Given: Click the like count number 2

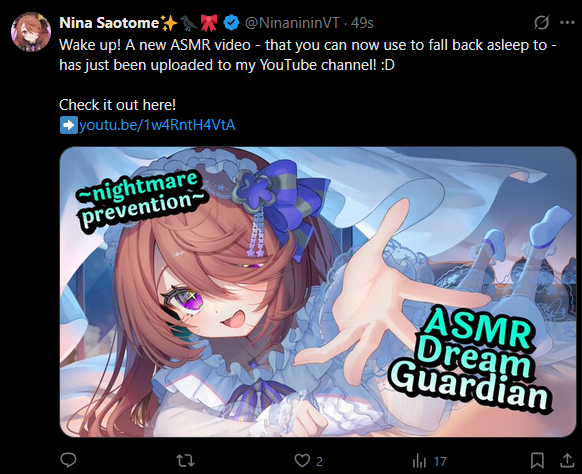Looking at the screenshot, I should (319, 461).
